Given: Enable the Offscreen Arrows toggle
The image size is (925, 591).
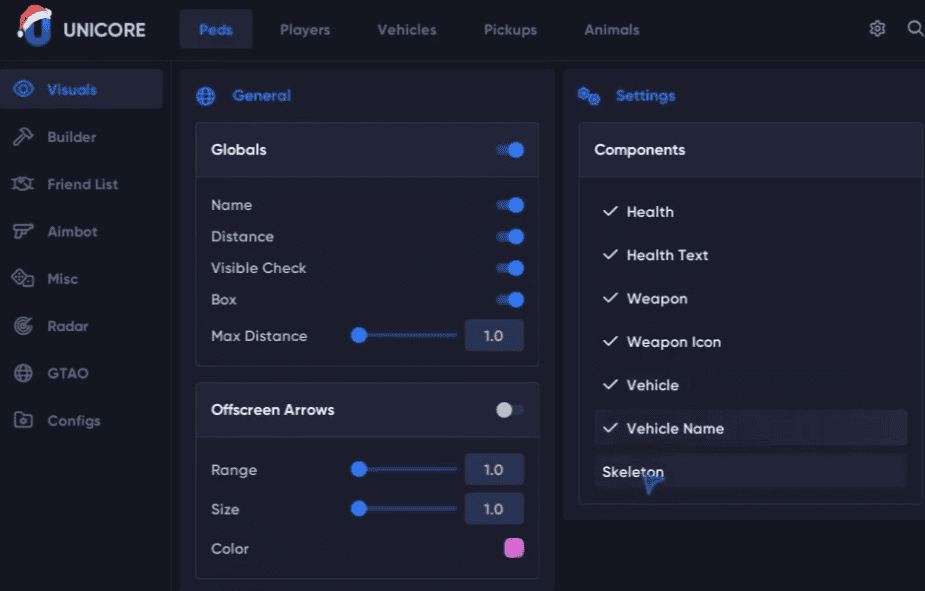Looking at the screenshot, I should (510, 410).
